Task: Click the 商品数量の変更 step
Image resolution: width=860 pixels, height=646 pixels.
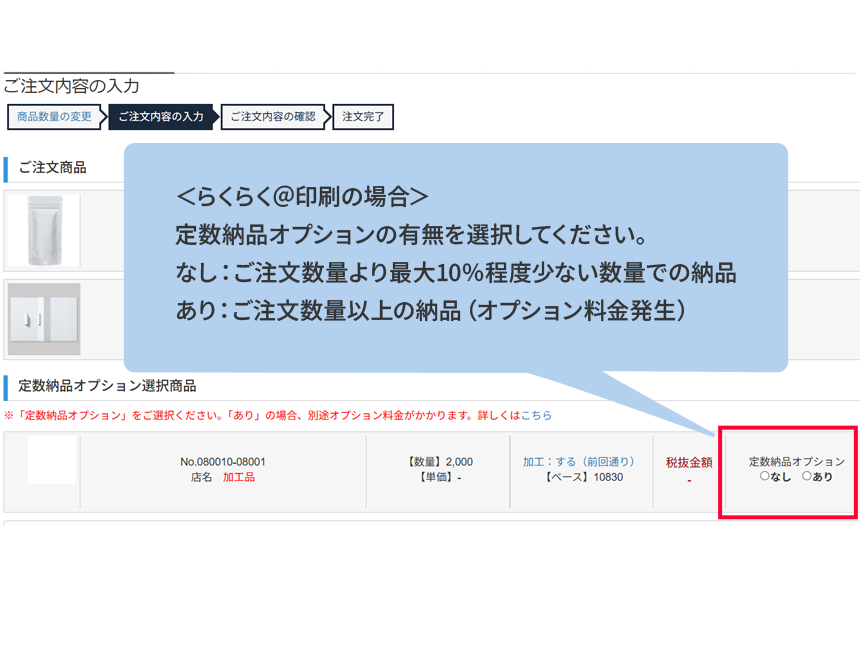Action: (54, 117)
